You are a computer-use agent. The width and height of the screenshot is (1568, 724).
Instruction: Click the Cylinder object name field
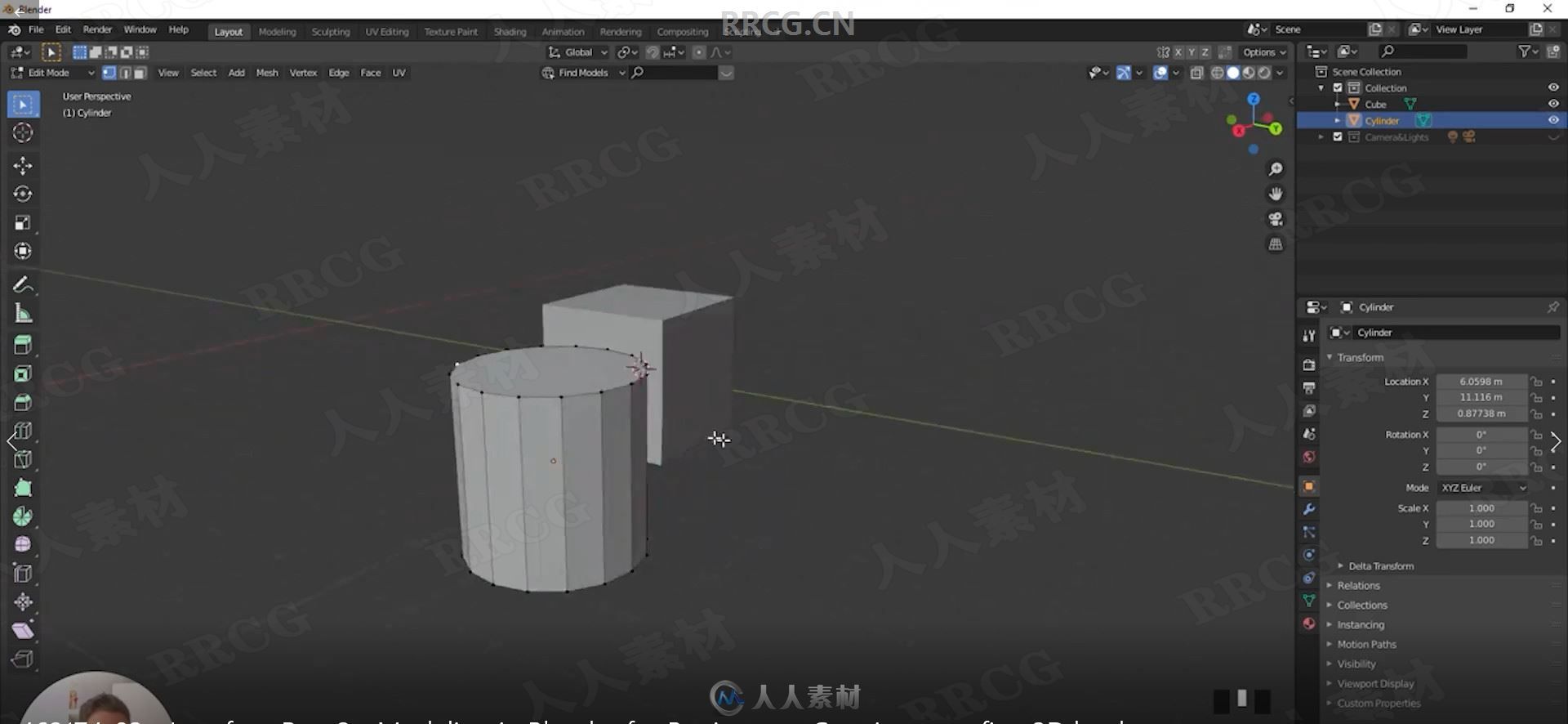[x=1456, y=333]
